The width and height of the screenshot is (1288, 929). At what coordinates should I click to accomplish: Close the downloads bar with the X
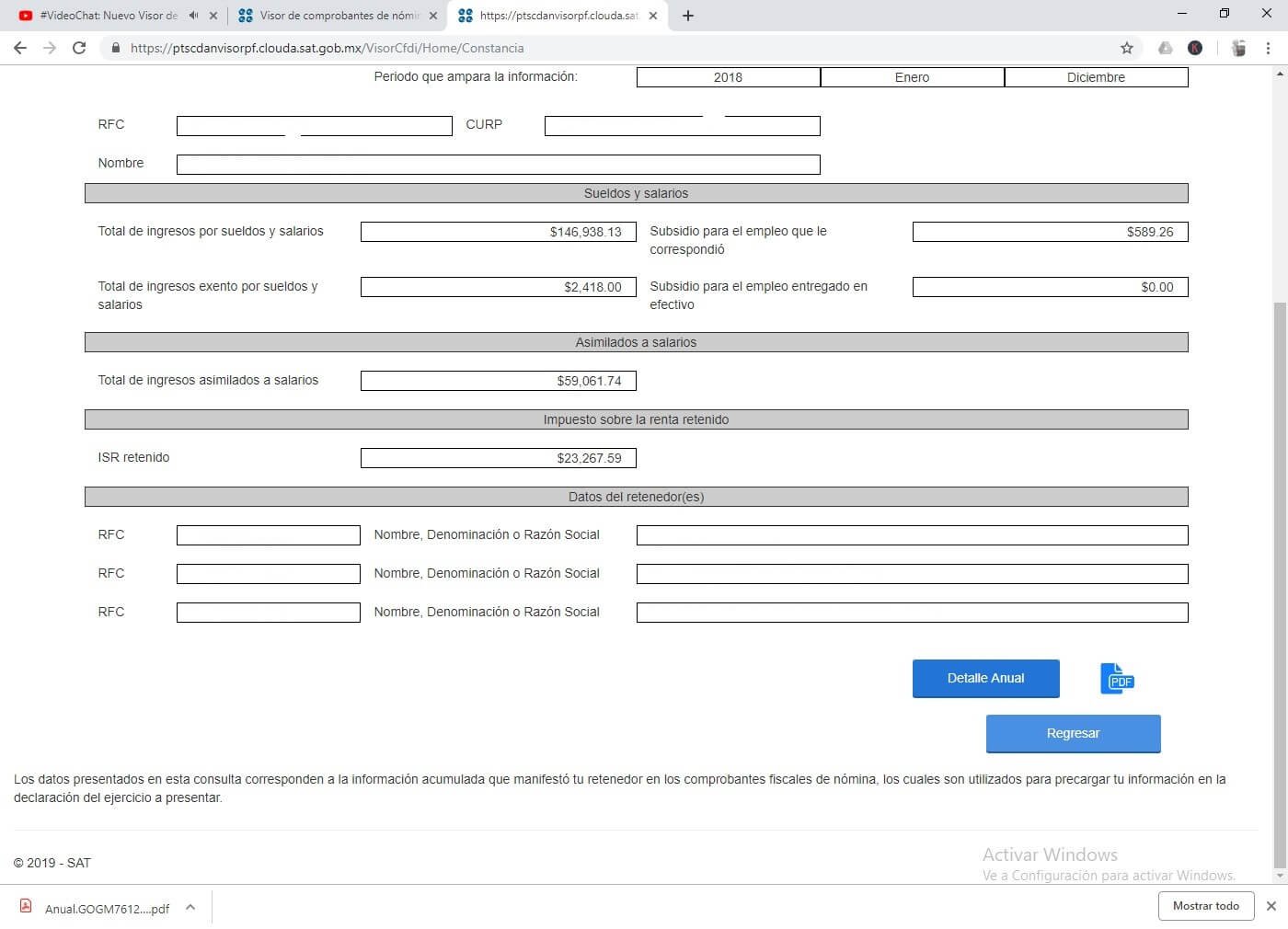tap(1271, 906)
